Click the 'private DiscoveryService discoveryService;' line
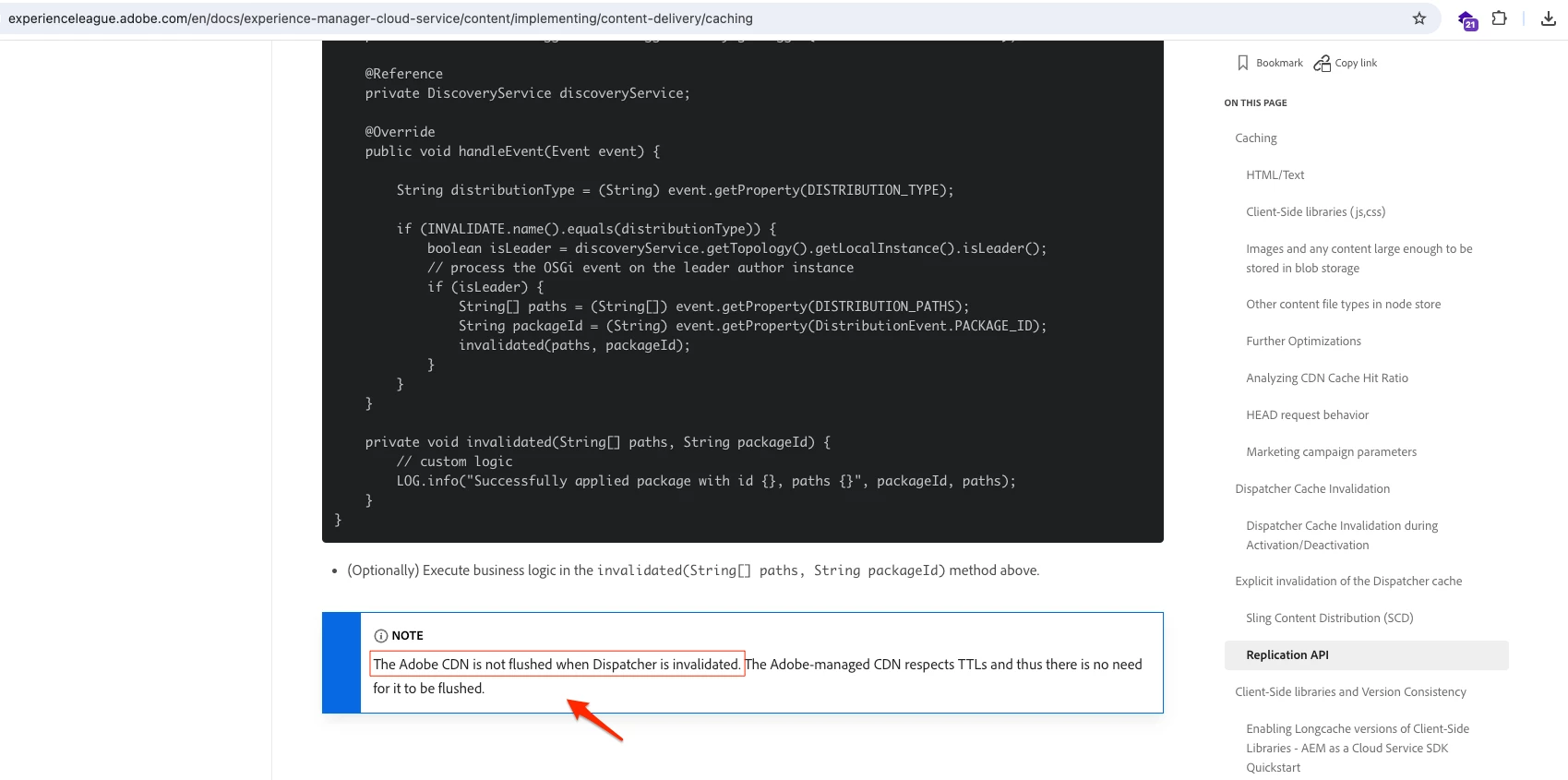 pos(527,93)
